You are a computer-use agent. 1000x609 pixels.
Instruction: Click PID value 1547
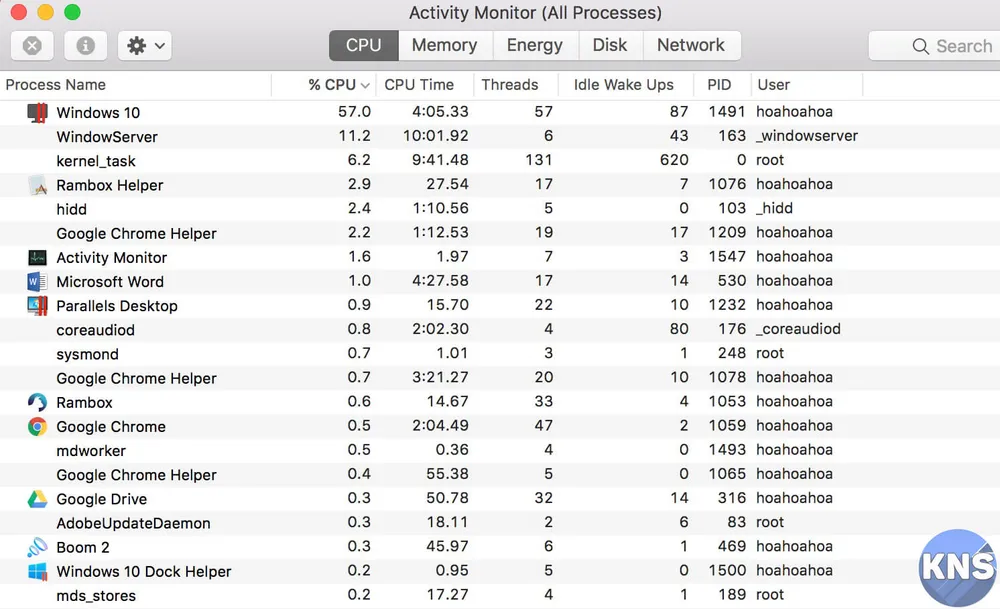[x=727, y=256]
